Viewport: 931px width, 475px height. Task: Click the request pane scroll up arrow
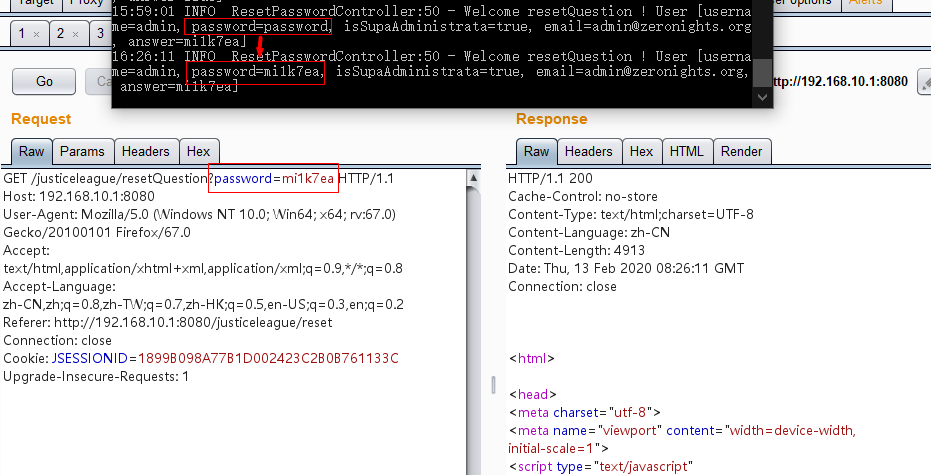(x=473, y=178)
